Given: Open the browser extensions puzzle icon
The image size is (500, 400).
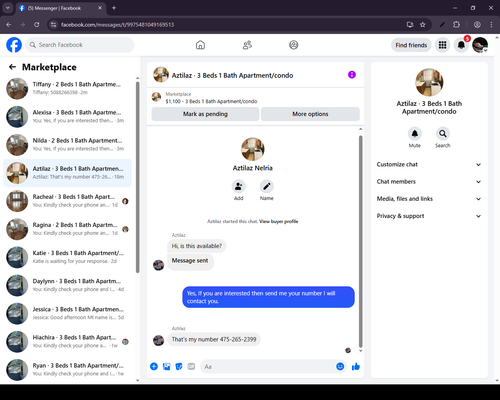Looking at the screenshot, I should pos(456,25).
